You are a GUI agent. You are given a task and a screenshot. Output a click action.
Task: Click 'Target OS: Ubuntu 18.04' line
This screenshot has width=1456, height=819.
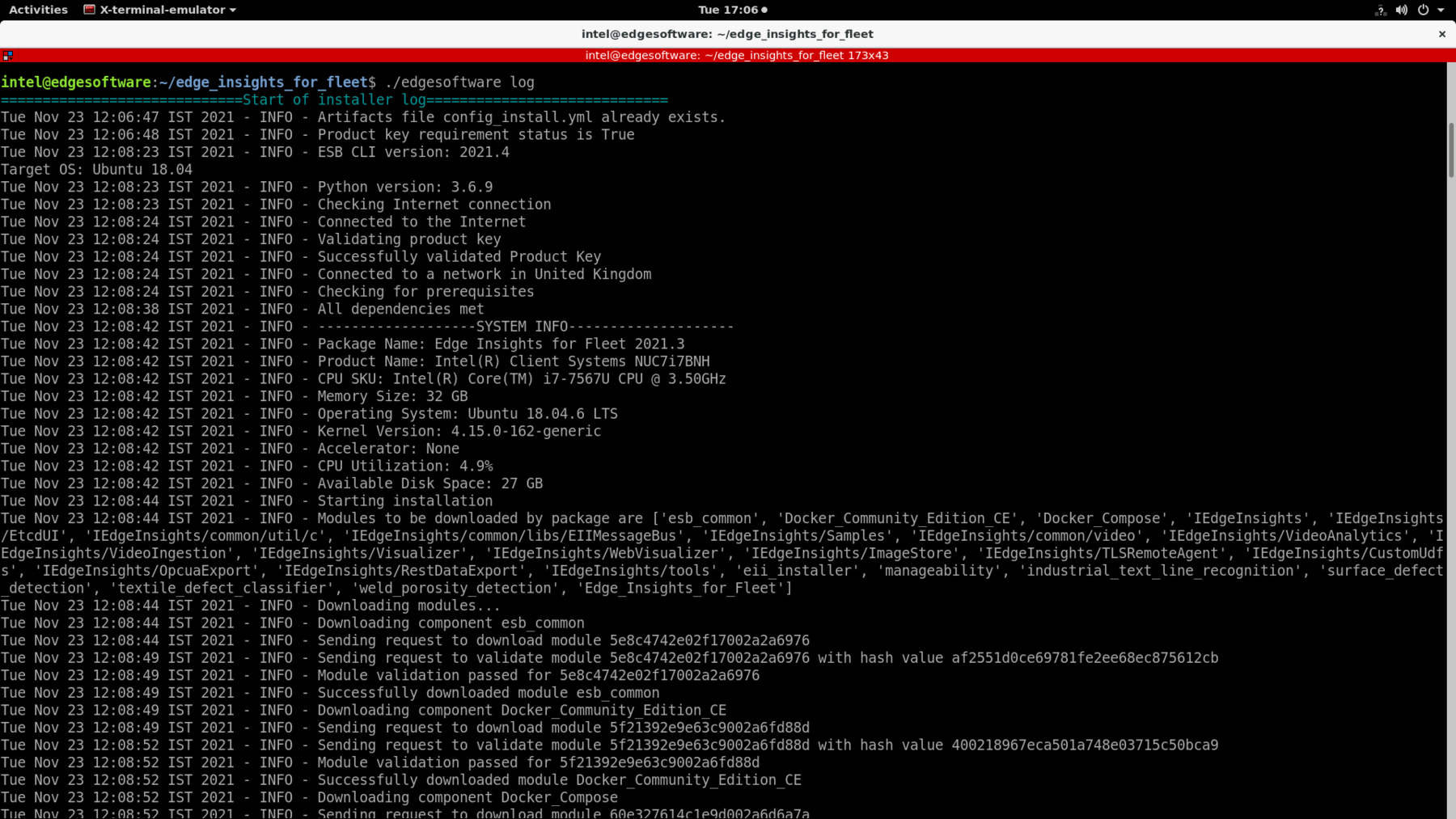(x=96, y=170)
